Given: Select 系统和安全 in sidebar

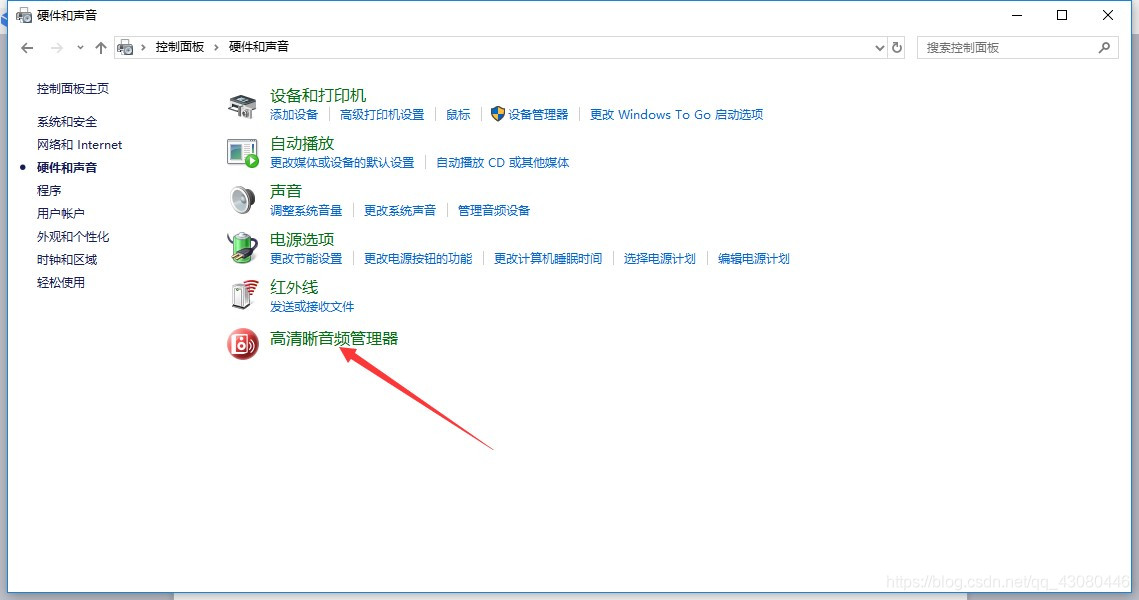Looking at the screenshot, I should 67,121.
